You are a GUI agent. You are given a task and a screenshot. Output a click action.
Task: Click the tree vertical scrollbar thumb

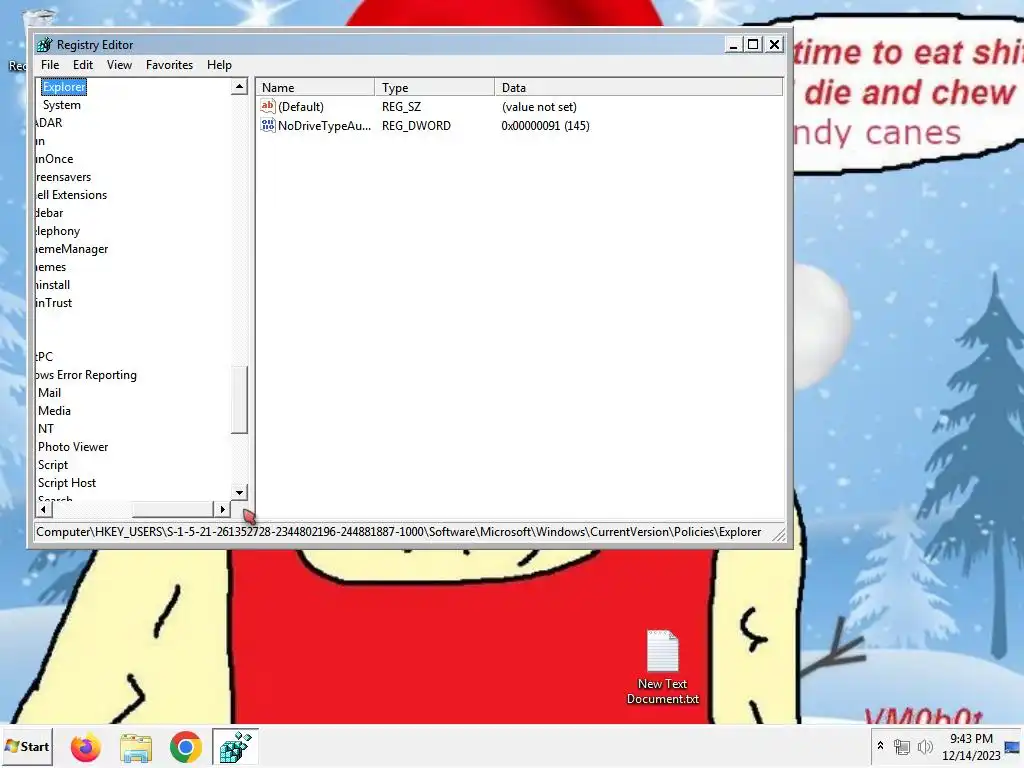[x=240, y=399]
